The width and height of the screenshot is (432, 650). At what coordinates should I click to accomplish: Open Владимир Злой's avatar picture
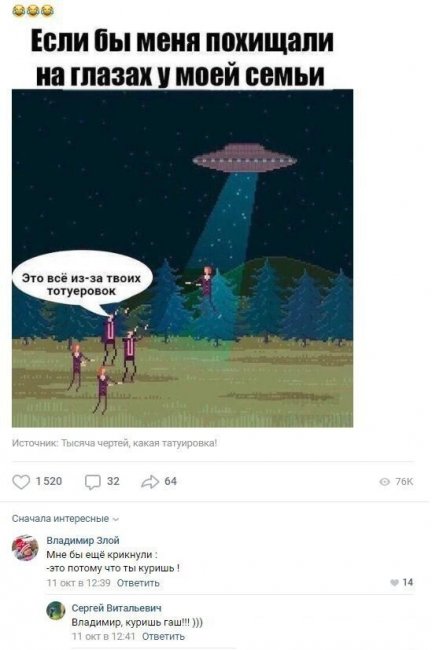(x=25, y=548)
